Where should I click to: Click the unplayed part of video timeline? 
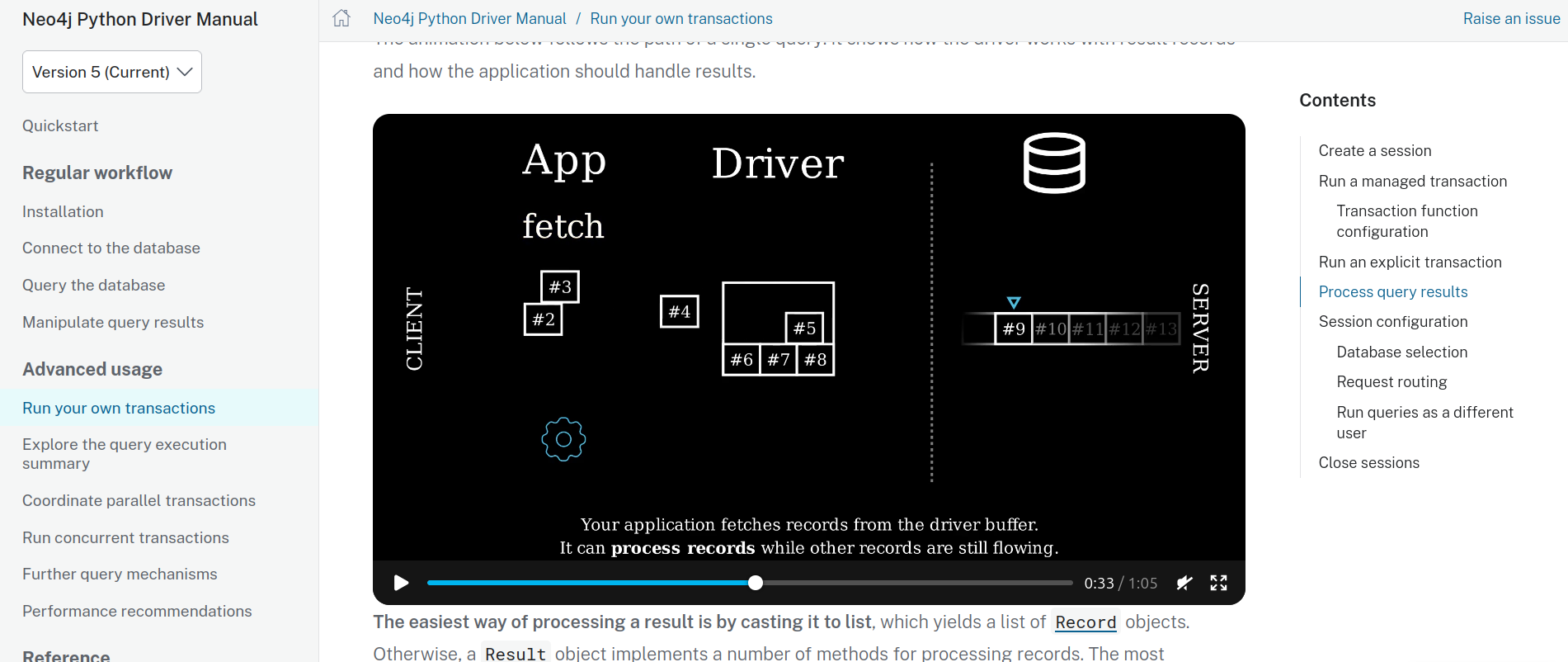(x=917, y=583)
